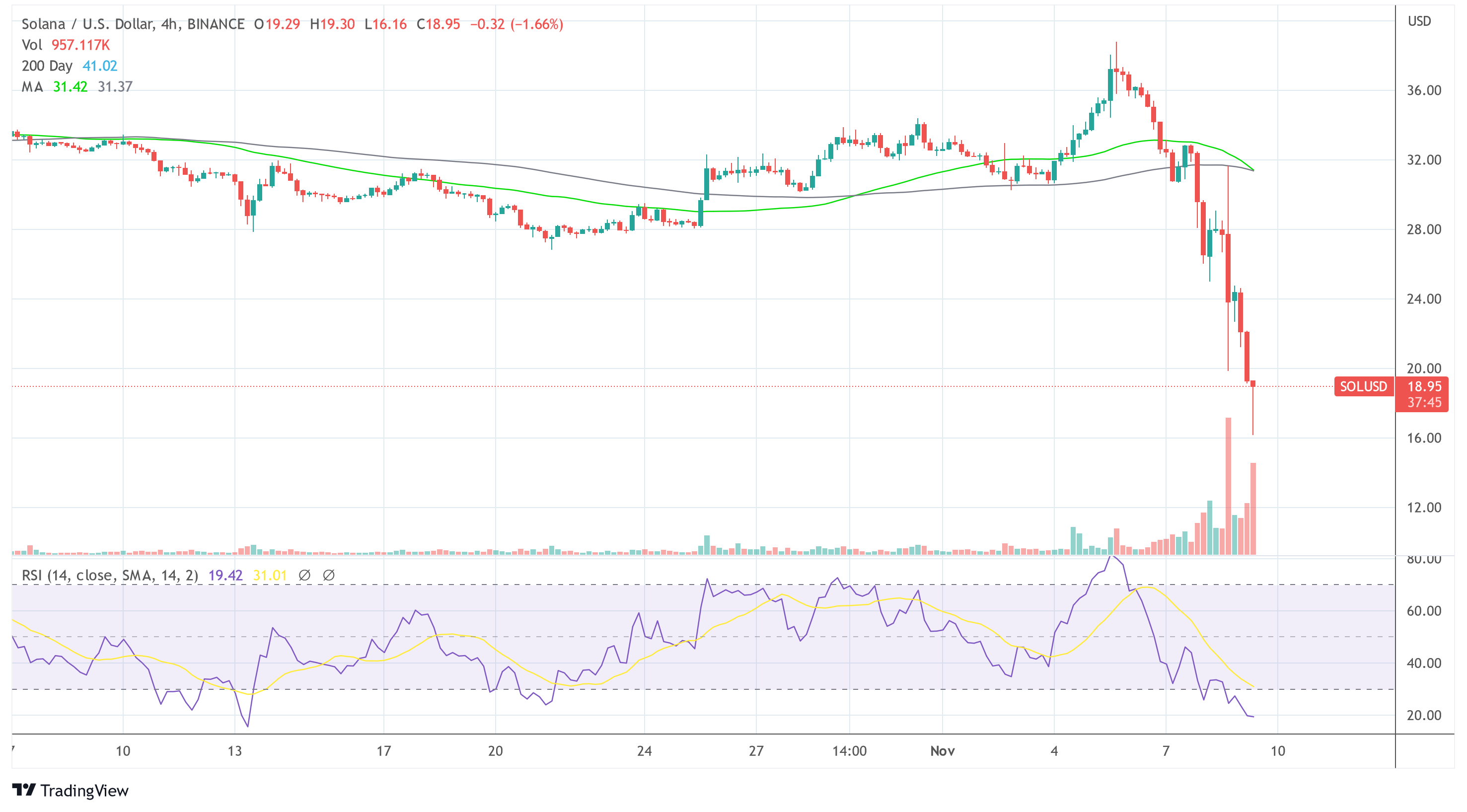Click the red SOLUSD price tag
The width and height of the screenshot is (1467, 812).
pyautogui.click(x=1363, y=387)
